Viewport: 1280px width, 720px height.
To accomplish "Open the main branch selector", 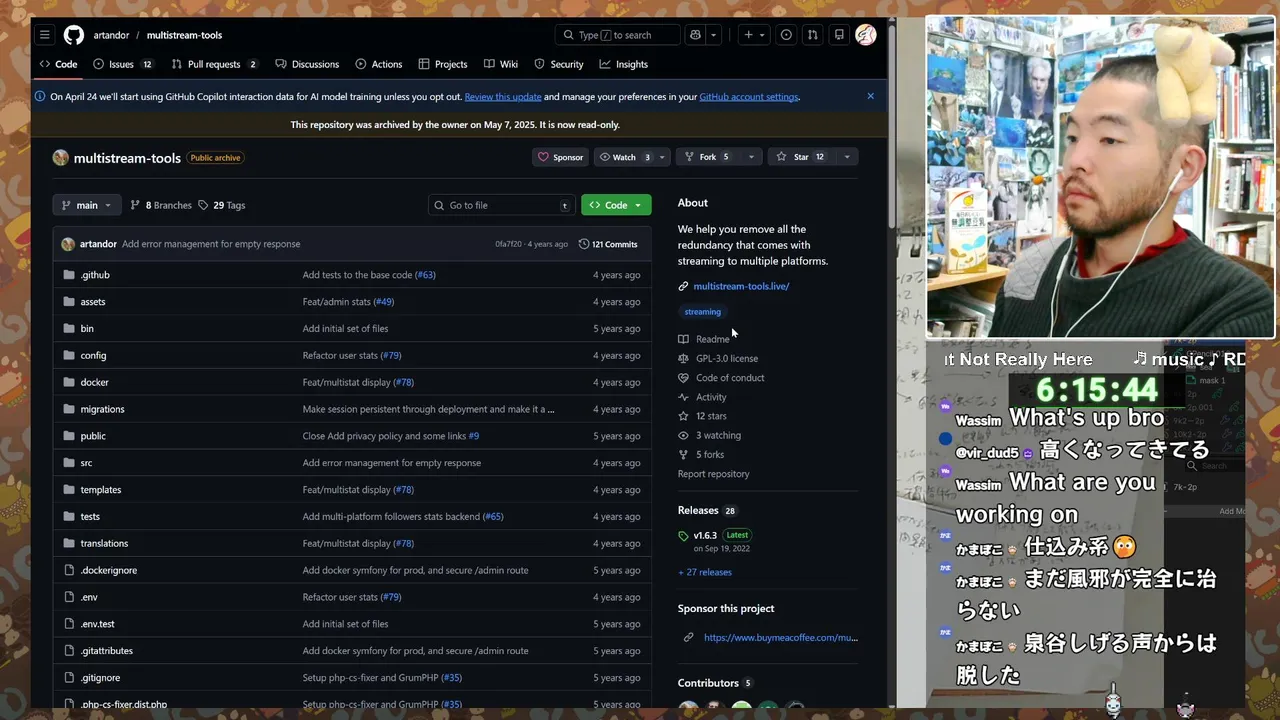I will click(87, 205).
